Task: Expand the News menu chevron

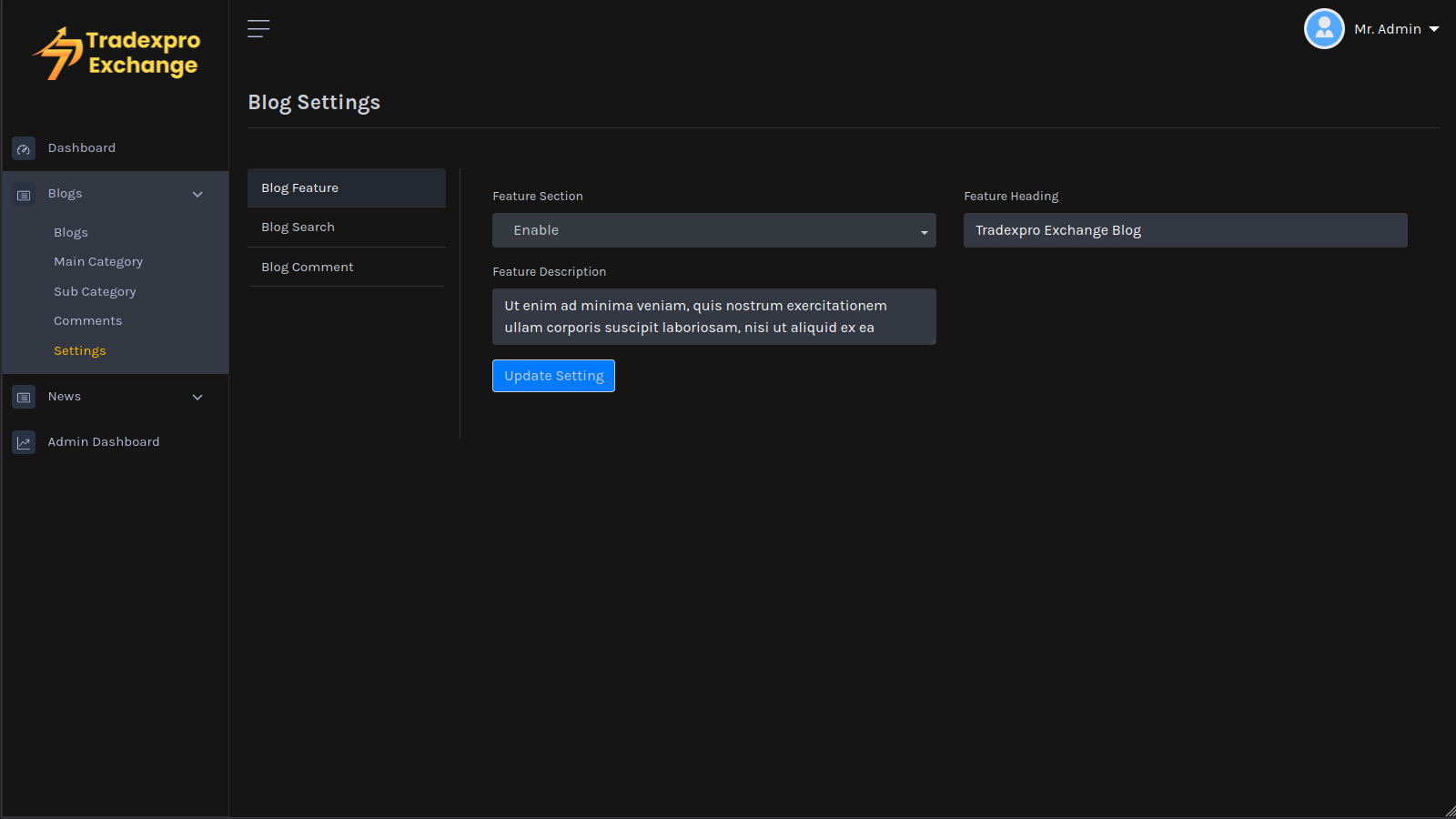Action: tap(197, 397)
